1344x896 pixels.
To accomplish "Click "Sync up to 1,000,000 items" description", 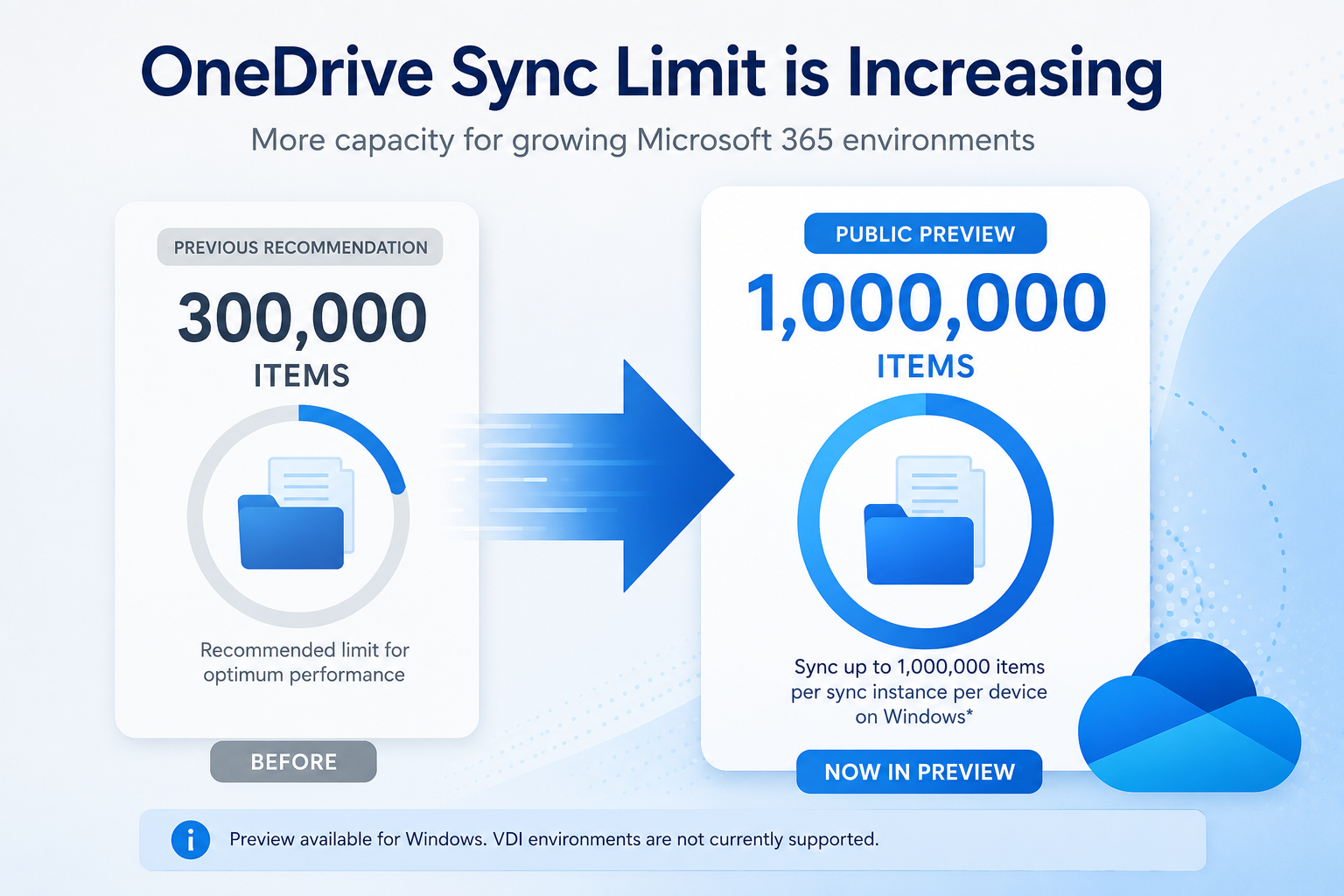I will pos(919,692).
